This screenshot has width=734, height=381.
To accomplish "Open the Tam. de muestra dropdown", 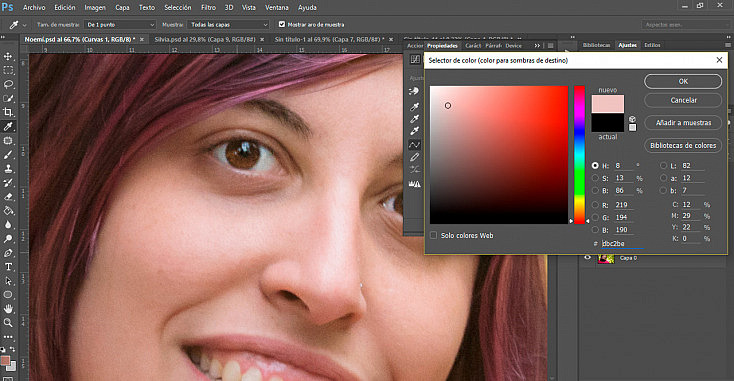I will coord(120,24).
